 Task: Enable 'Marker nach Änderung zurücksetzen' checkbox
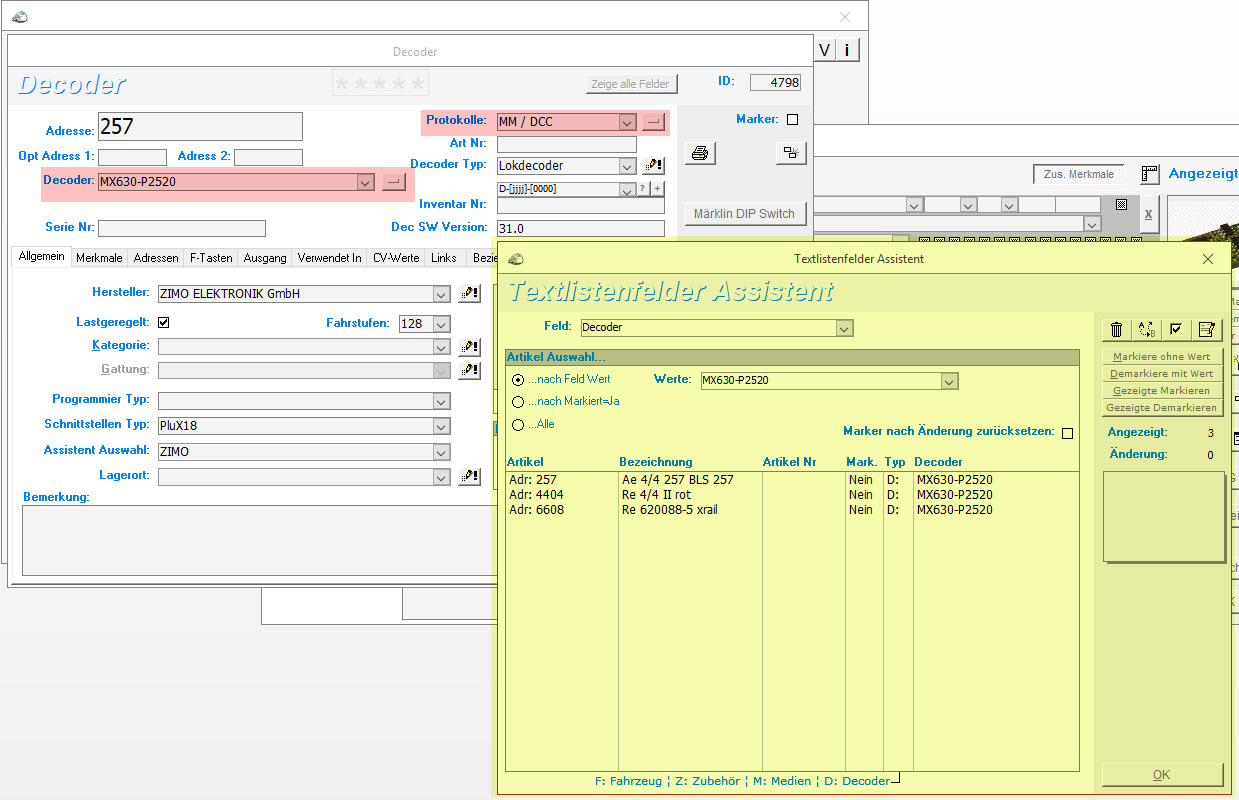[x=1067, y=433]
